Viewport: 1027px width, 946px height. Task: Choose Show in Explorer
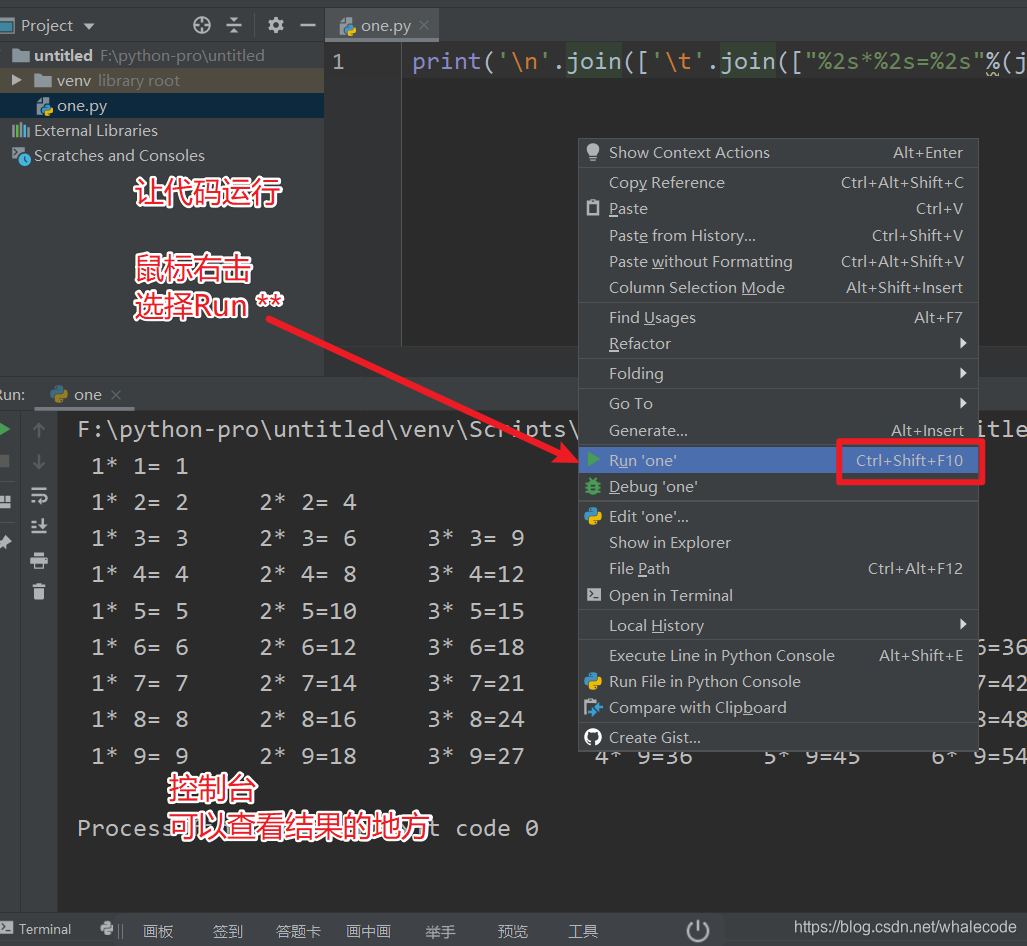click(x=778, y=543)
